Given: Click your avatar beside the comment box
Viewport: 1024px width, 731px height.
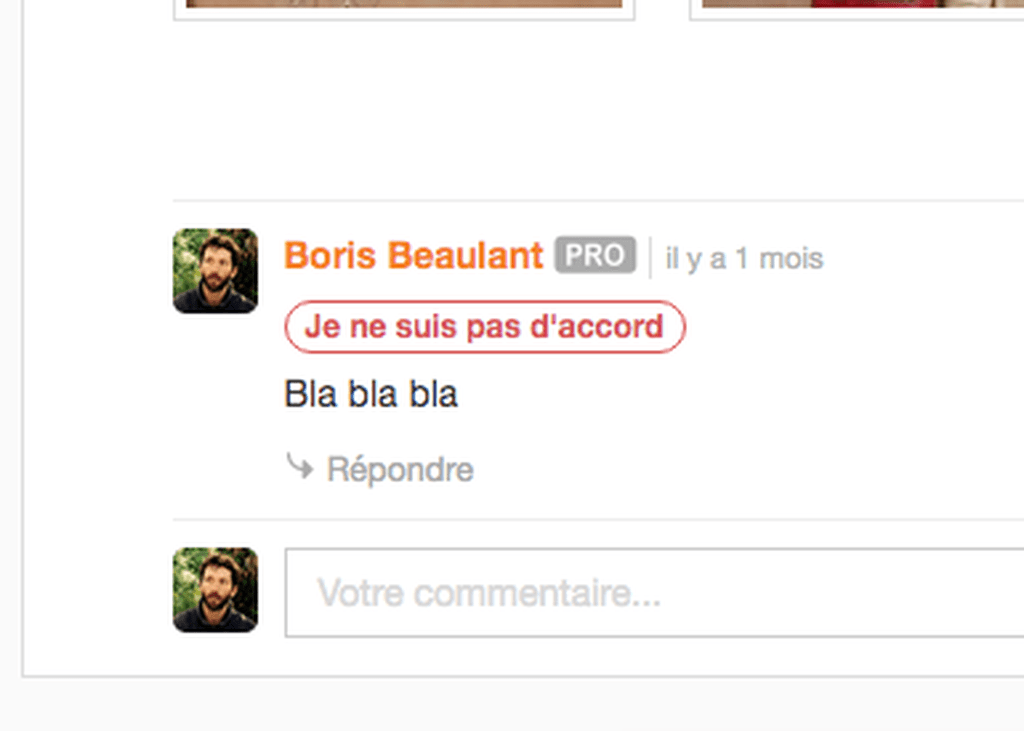Looking at the screenshot, I should coord(216,590).
